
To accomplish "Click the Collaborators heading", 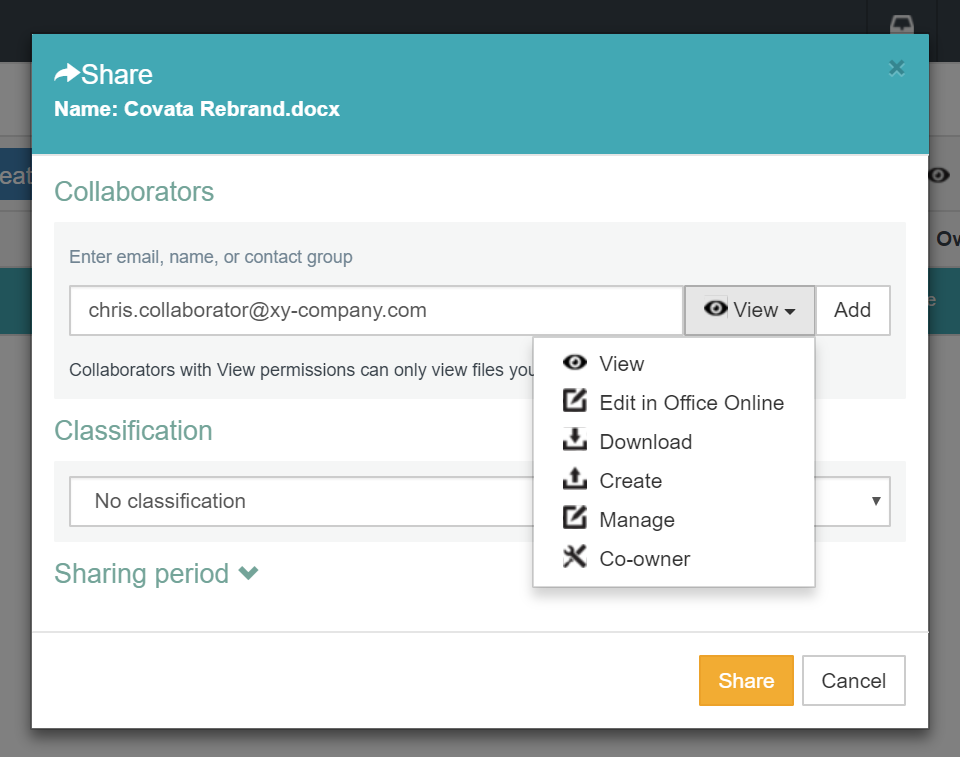I will (134, 192).
